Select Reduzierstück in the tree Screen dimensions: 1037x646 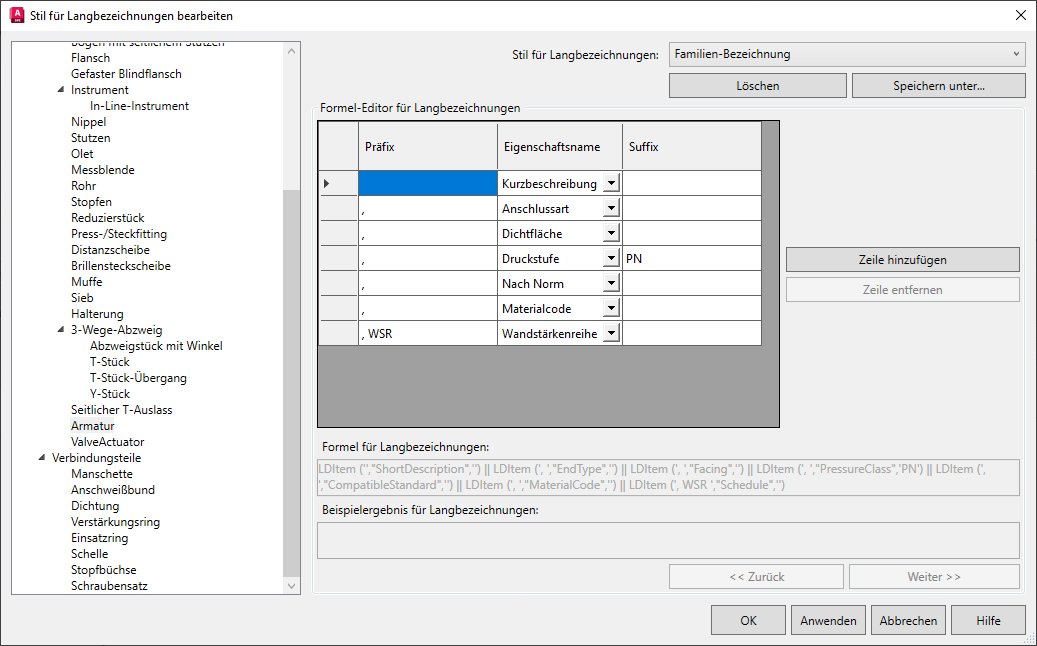coord(108,218)
